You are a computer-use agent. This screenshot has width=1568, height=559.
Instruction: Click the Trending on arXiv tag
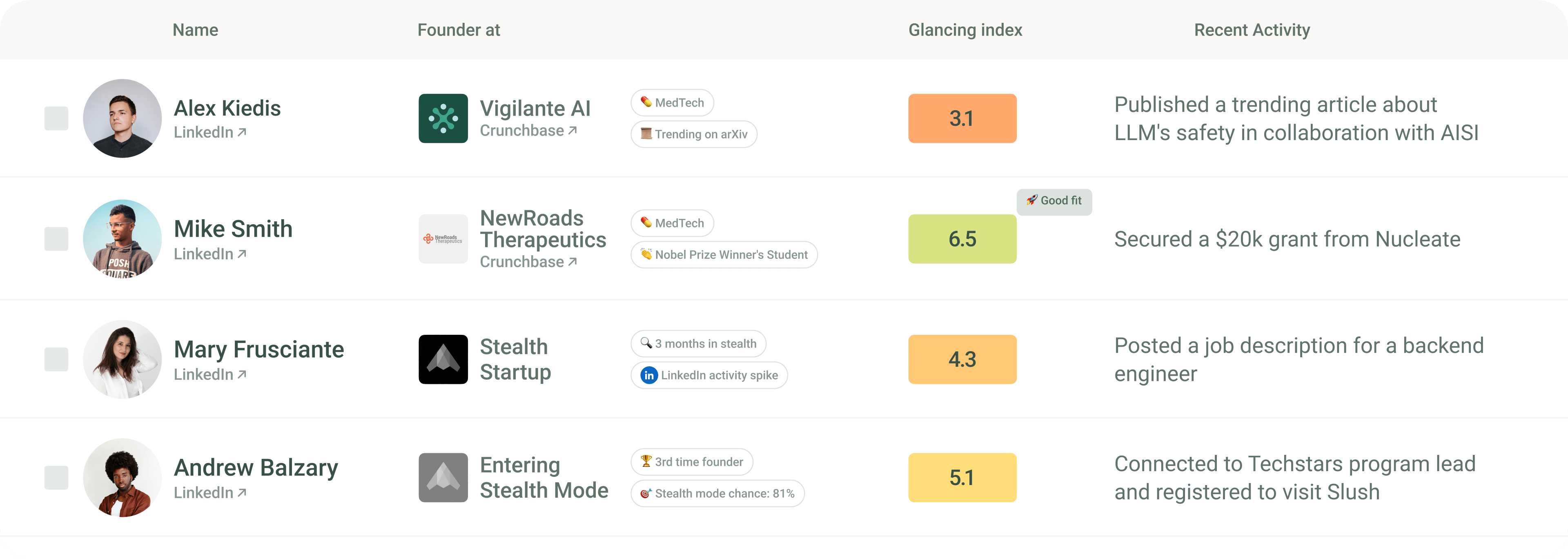694,135
